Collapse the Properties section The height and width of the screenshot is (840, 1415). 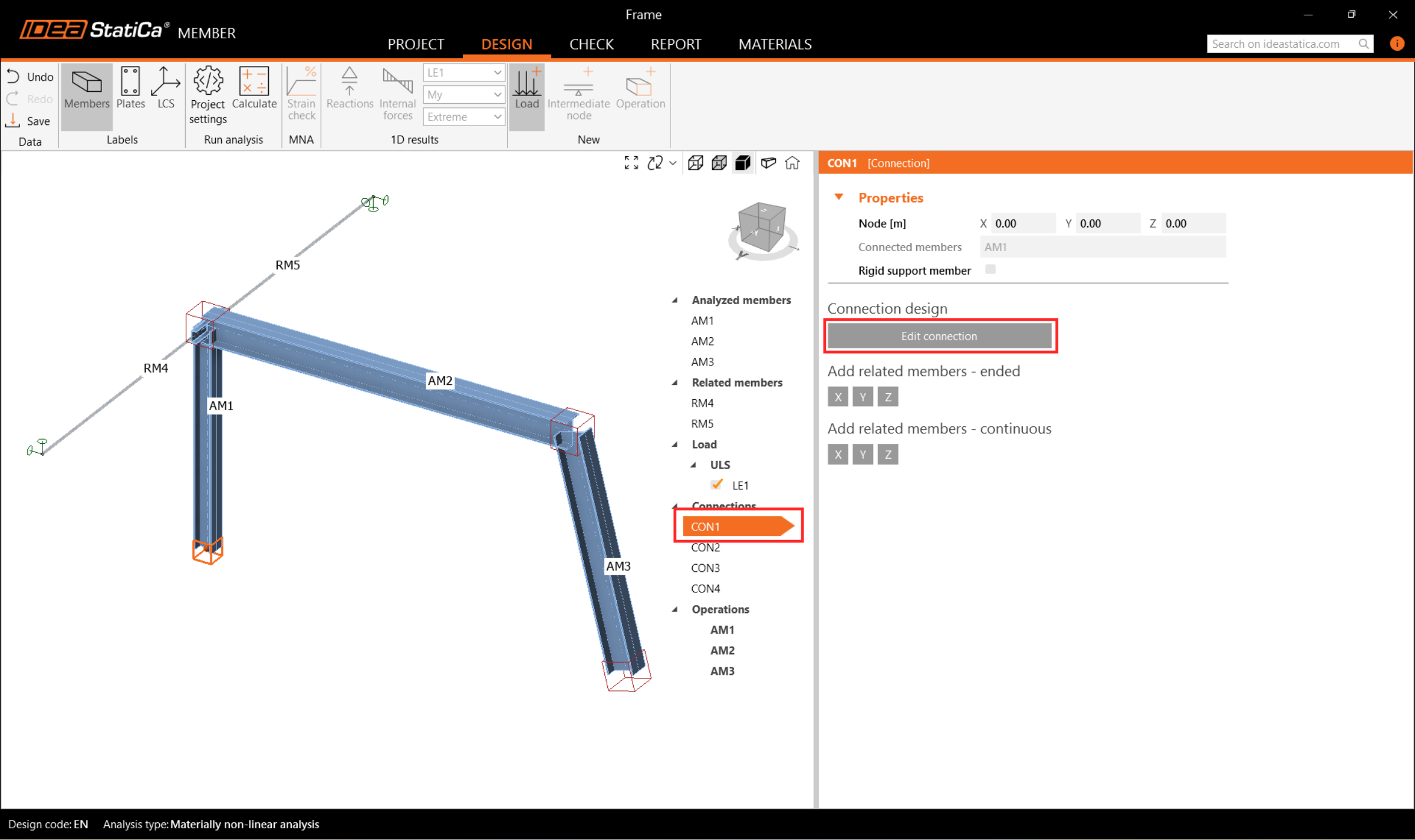coord(838,197)
